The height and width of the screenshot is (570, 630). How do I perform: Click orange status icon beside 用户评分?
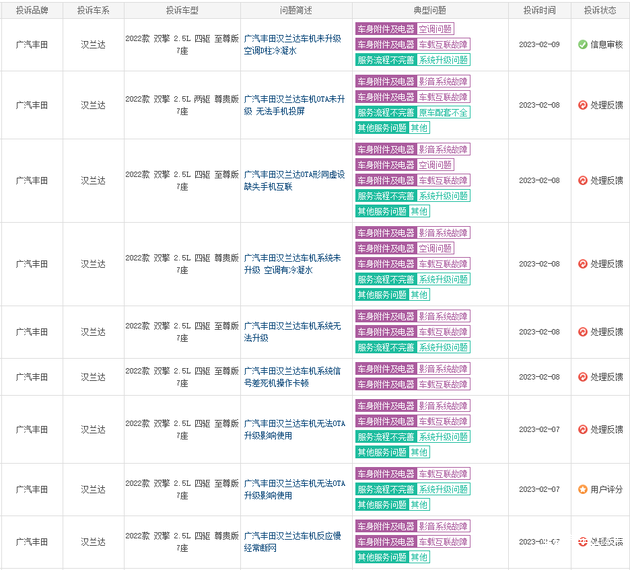tap(582, 490)
